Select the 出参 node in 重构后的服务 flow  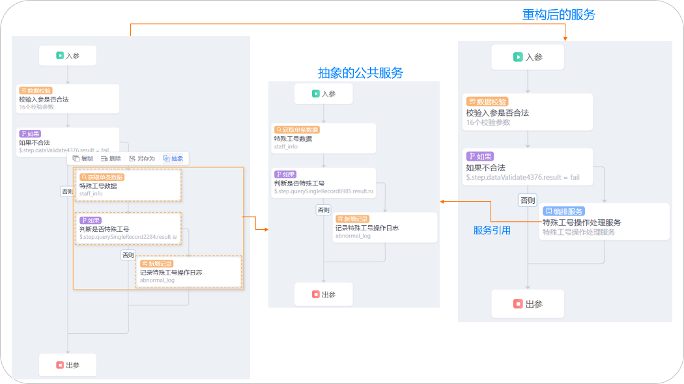coord(528,304)
